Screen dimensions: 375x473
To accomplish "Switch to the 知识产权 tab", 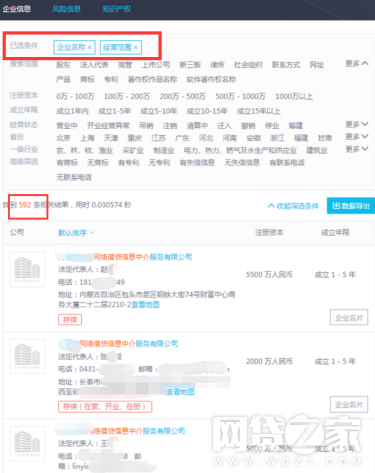I will point(117,9).
